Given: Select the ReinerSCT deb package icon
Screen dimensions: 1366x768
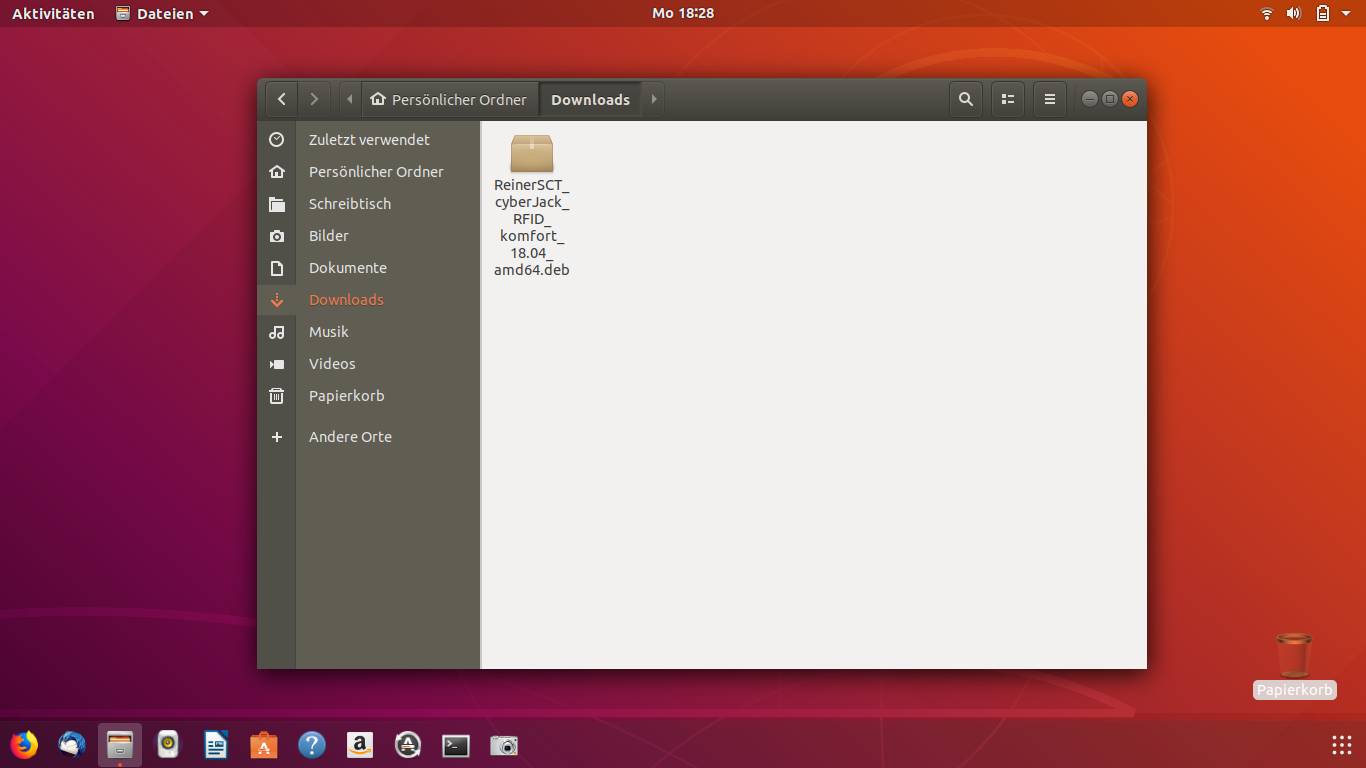Looking at the screenshot, I should pyautogui.click(x=532, y=153).
